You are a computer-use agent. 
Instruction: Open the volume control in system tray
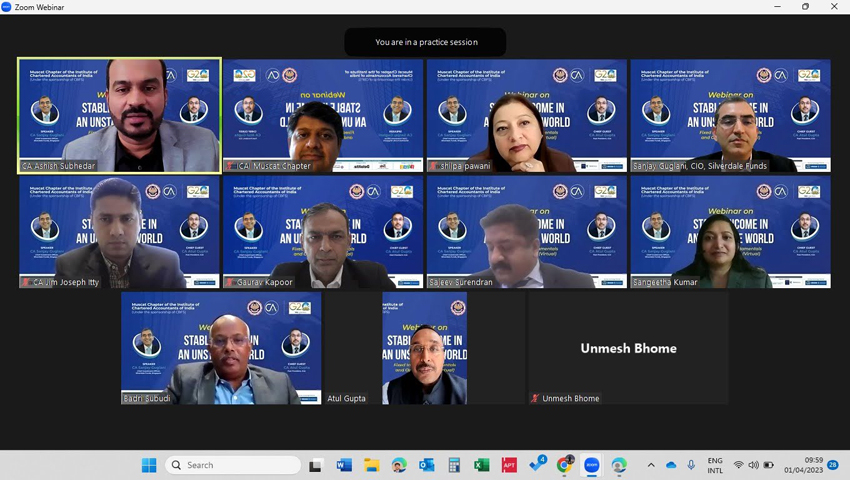[753, 465]
